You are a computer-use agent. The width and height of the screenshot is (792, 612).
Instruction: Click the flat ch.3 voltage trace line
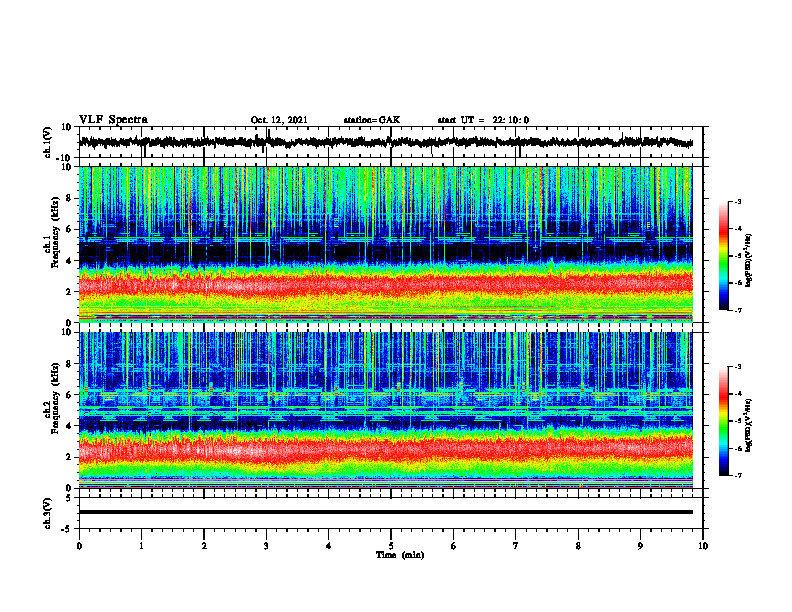(385, 512)
